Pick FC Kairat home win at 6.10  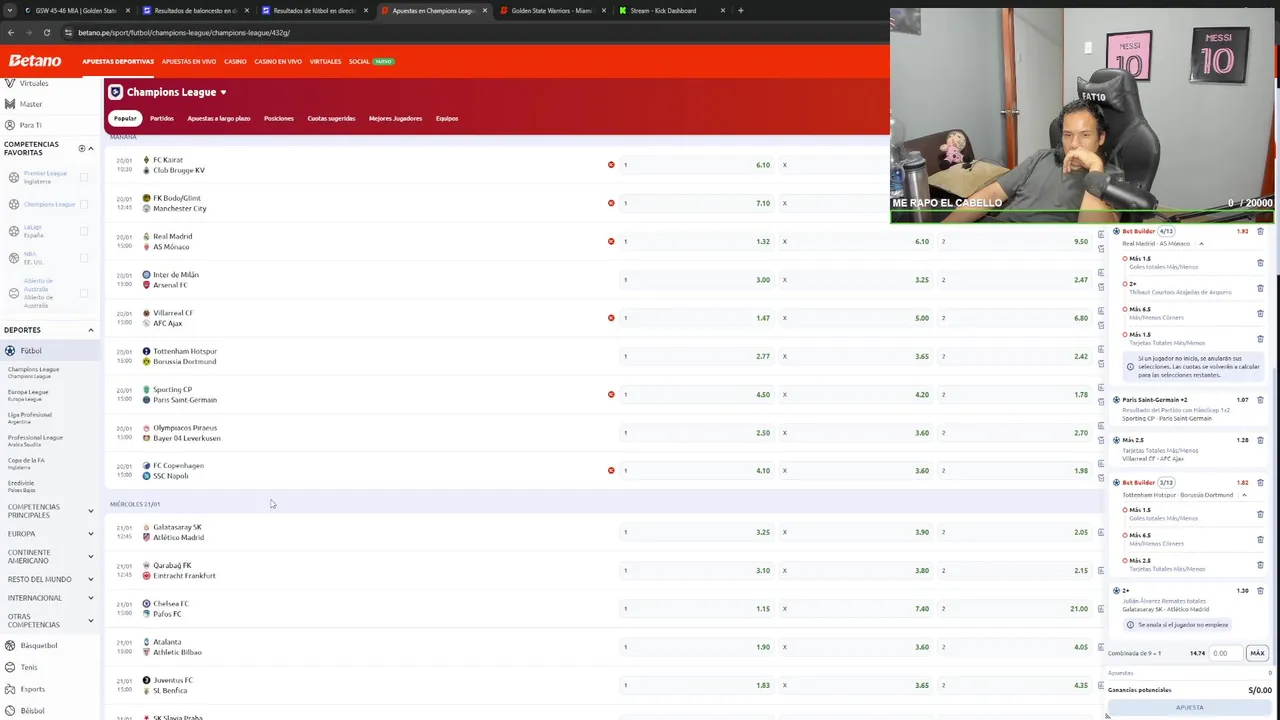pos(697,165)
